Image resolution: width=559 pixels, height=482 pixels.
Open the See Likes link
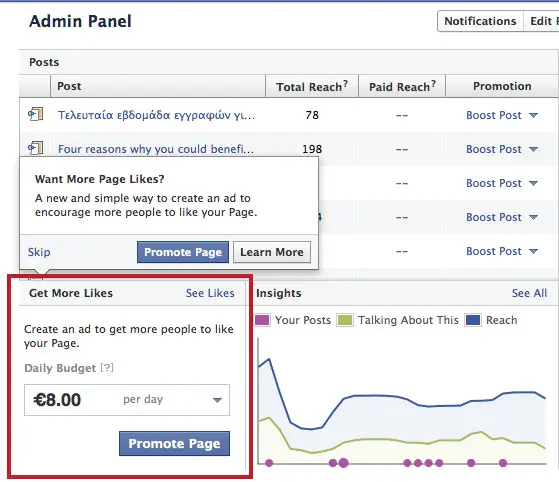210,293
